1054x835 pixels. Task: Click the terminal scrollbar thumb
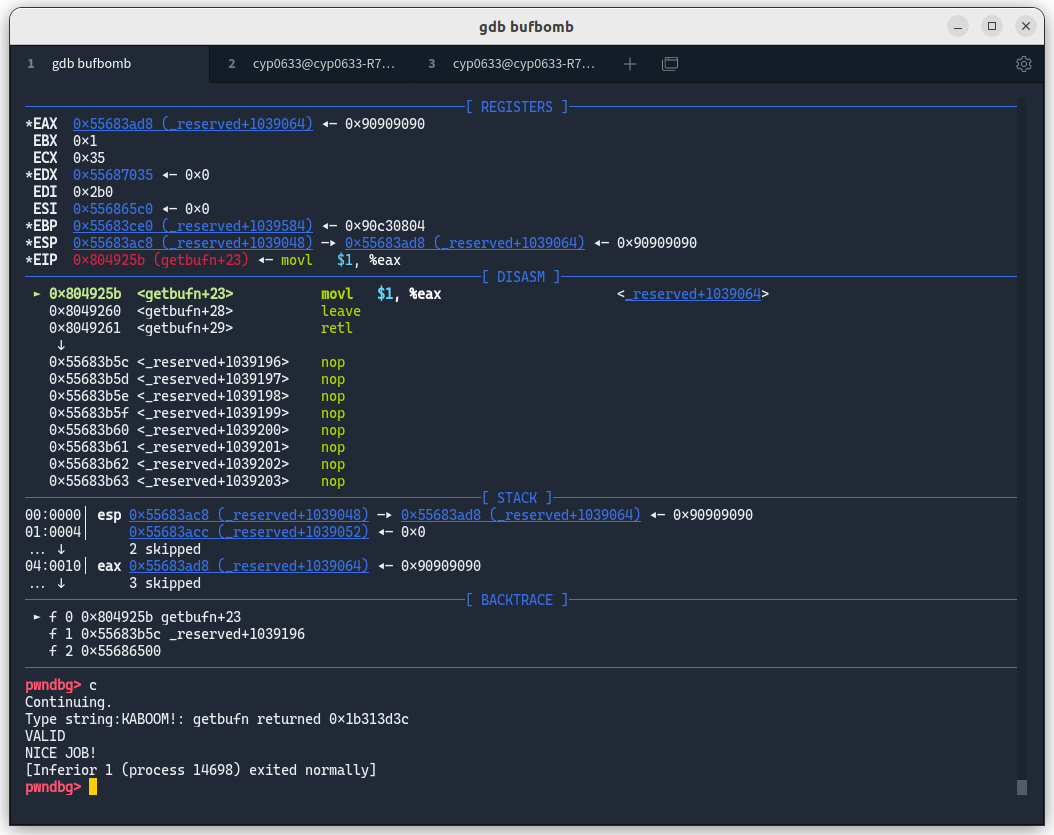[x=1022, y=787]
